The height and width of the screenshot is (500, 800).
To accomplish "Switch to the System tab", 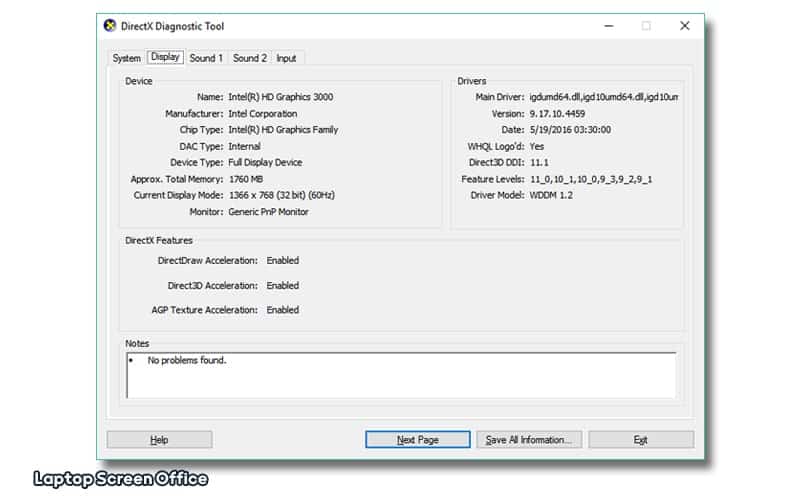I will point(126,58).
